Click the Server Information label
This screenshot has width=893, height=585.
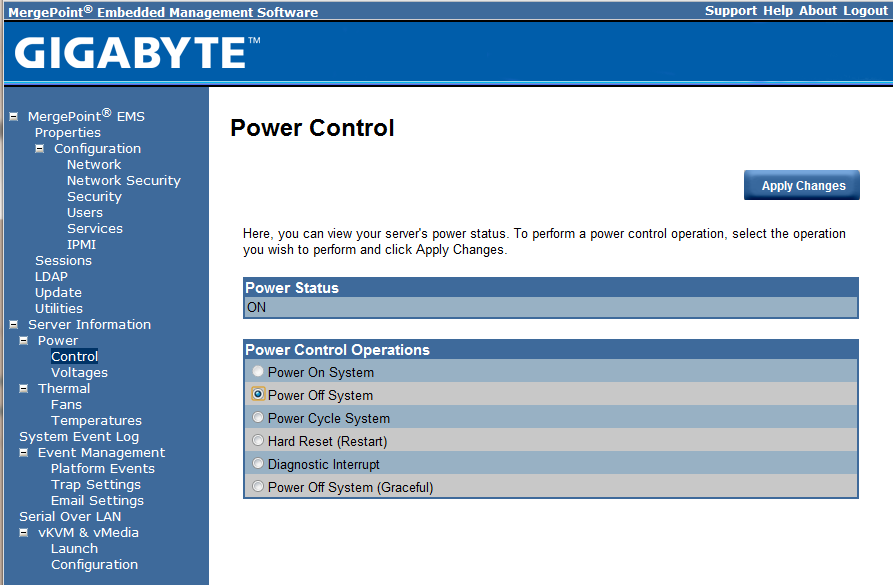point(89,325)
